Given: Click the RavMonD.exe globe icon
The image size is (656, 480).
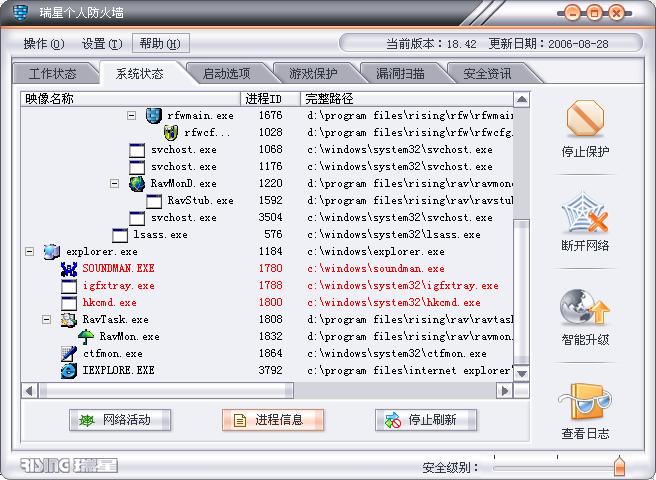Looking at the screenshot, I should [x=137, y=183].
